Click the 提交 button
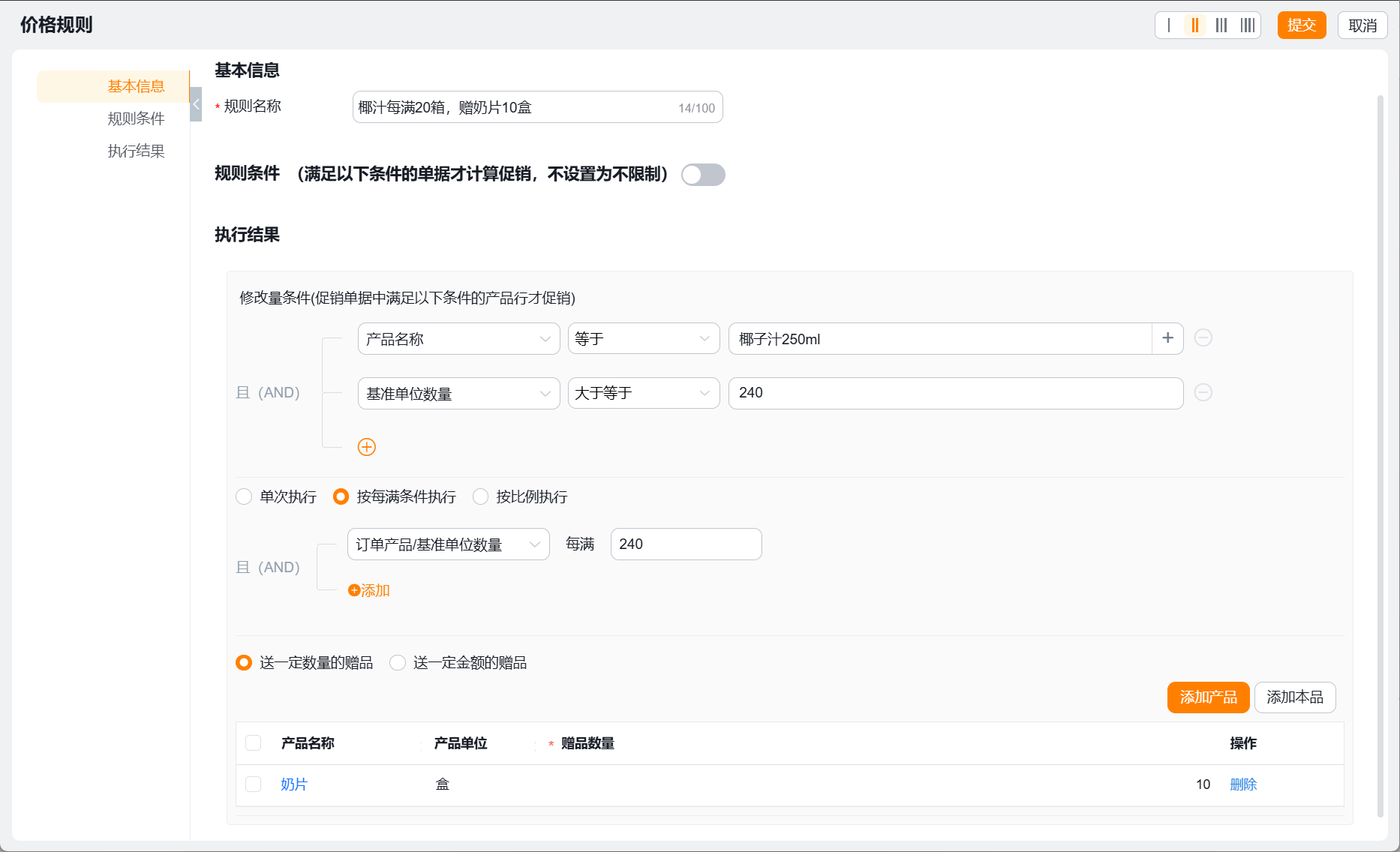1400x852 pixels. pos(1302,25)
